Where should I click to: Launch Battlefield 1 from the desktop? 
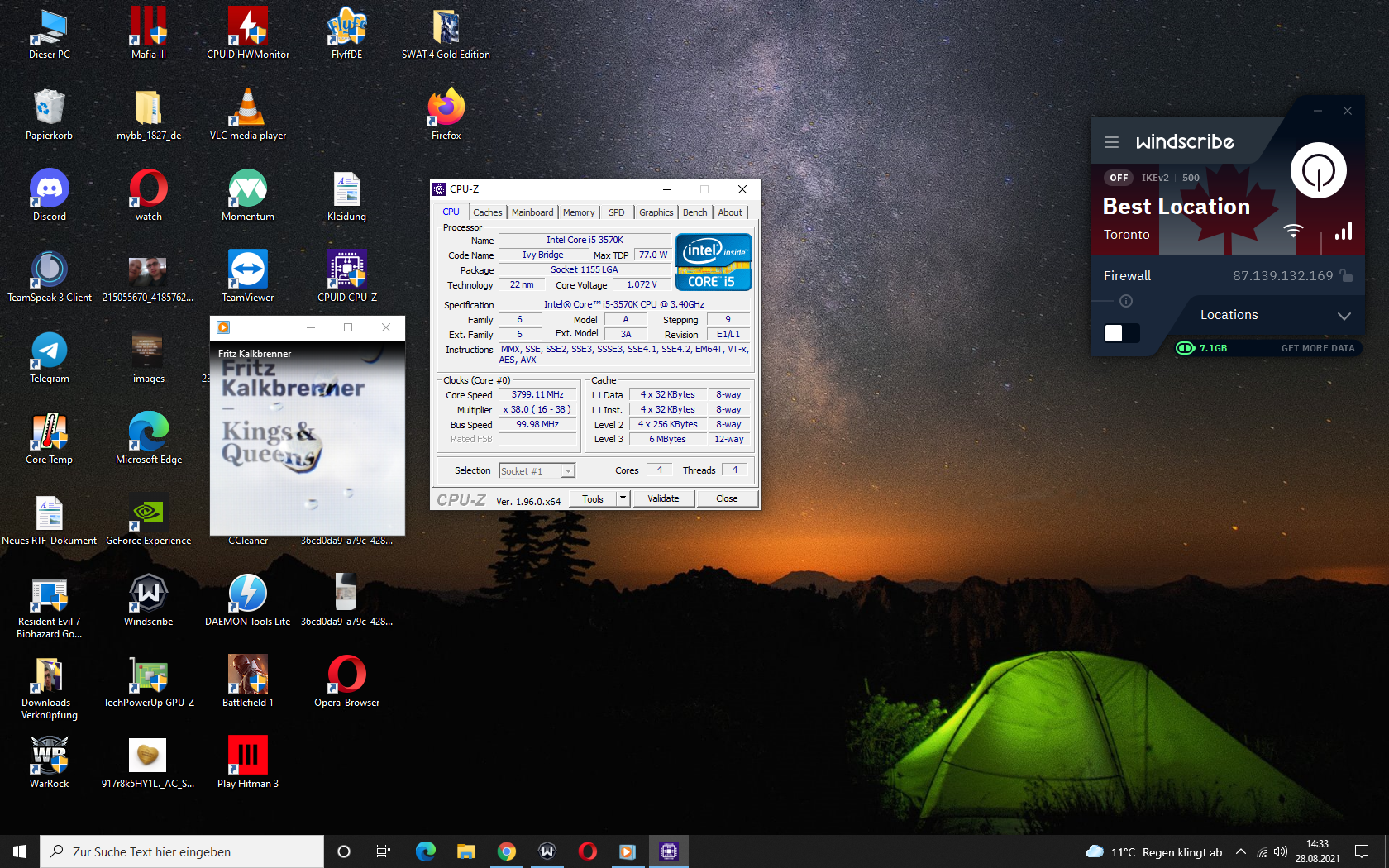[x=248, y=682]
